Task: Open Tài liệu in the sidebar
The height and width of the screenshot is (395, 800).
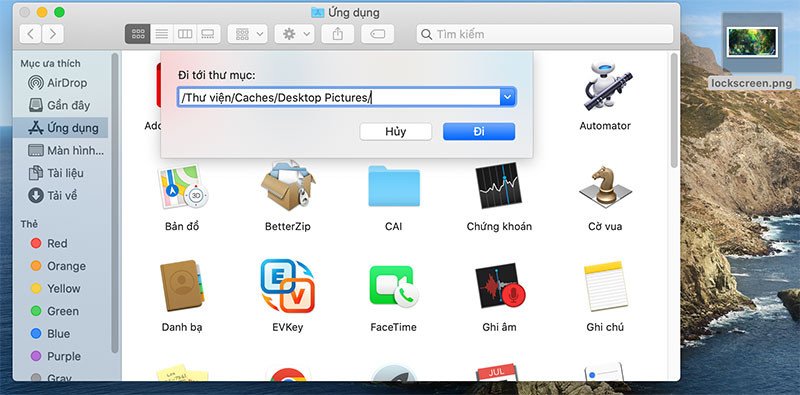Action: (x=60, y=173)
